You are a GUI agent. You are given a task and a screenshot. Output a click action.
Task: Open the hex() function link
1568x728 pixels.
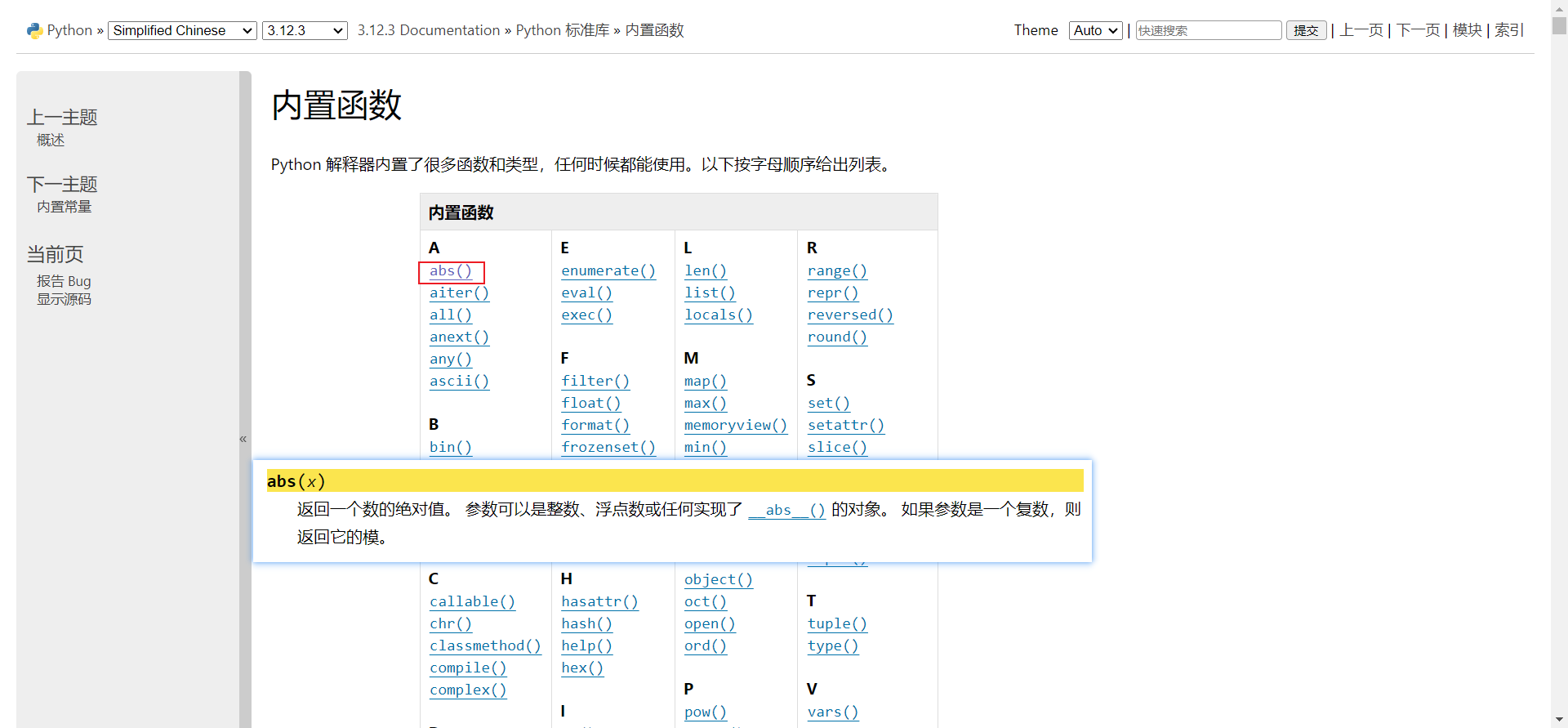pyautogui.click(x=582, y=668)
